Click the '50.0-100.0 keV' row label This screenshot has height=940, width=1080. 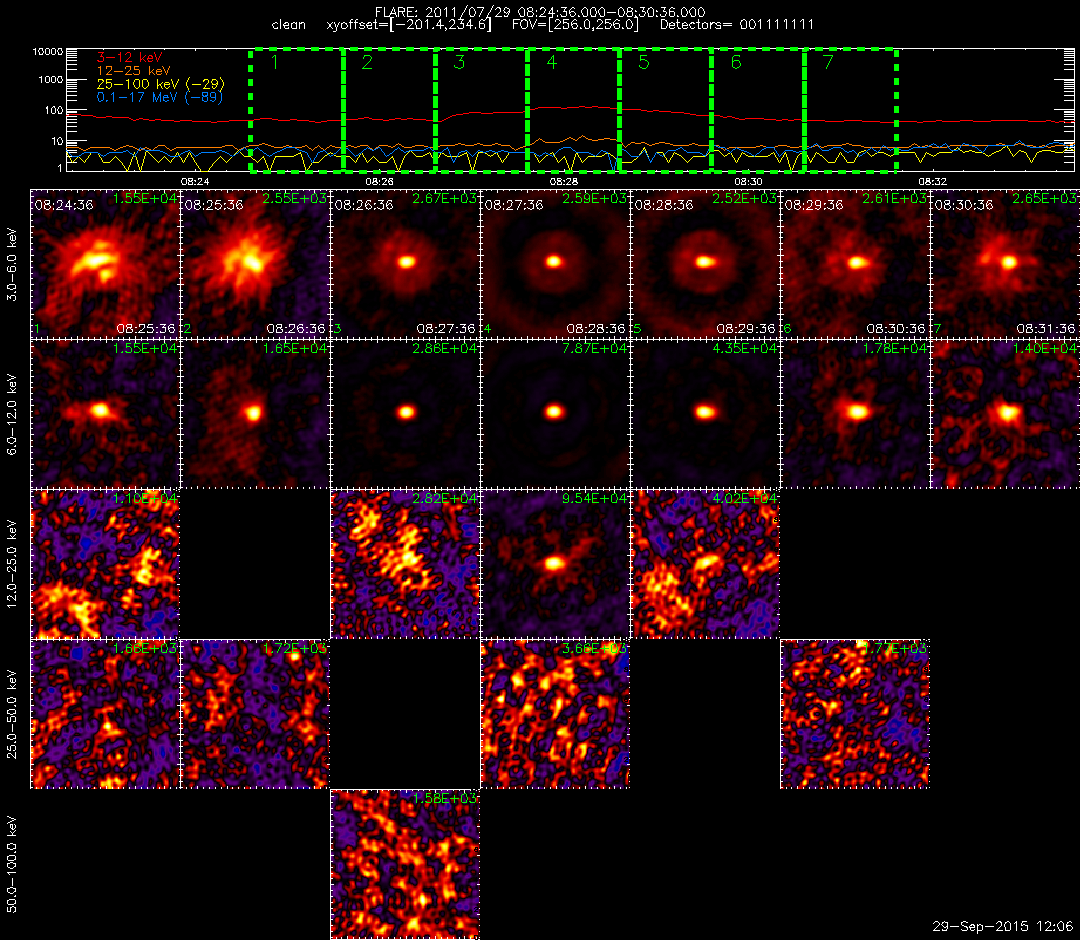point(12,865)
